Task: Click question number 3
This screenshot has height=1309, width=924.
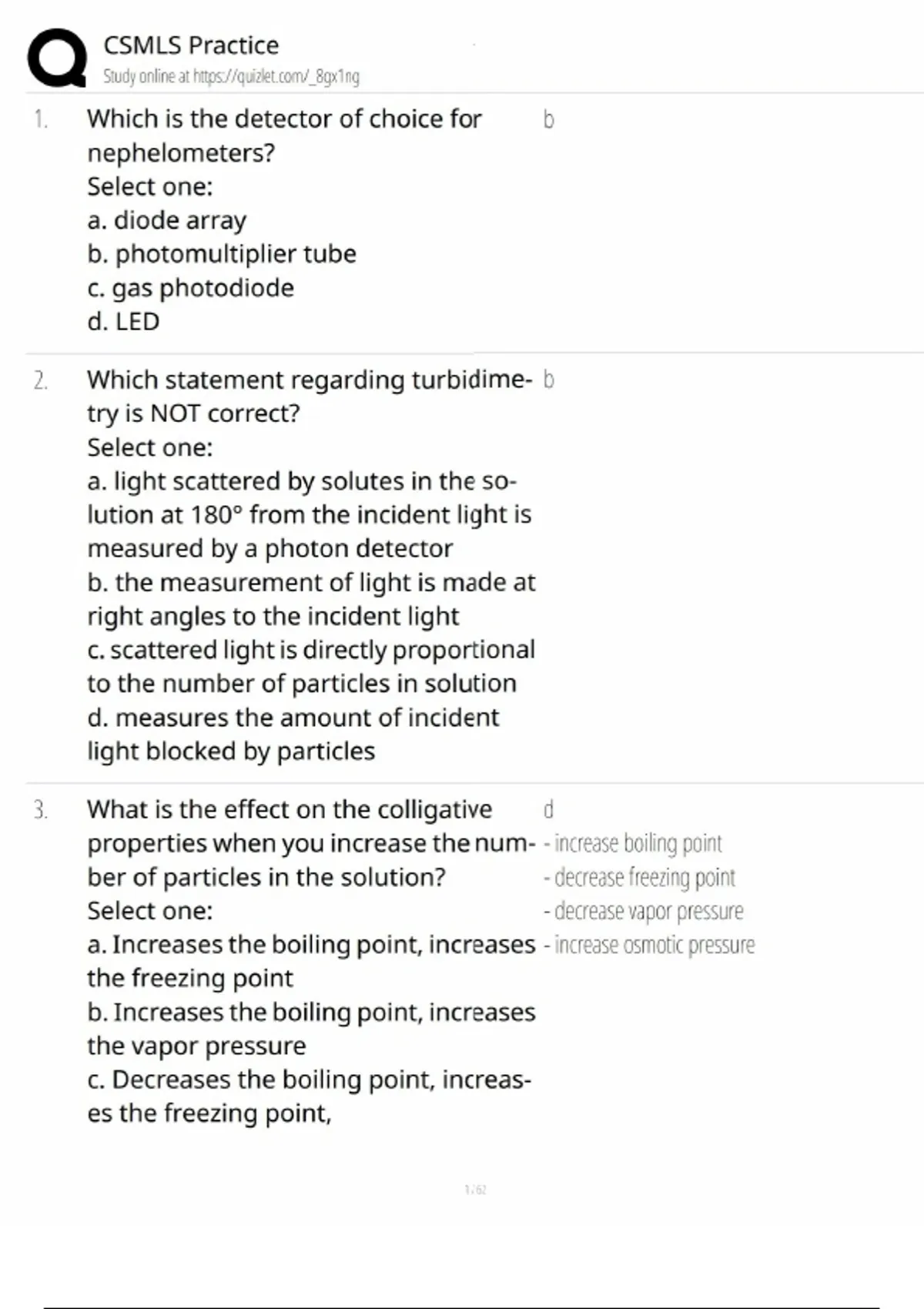Action: (x=40, y=810)
